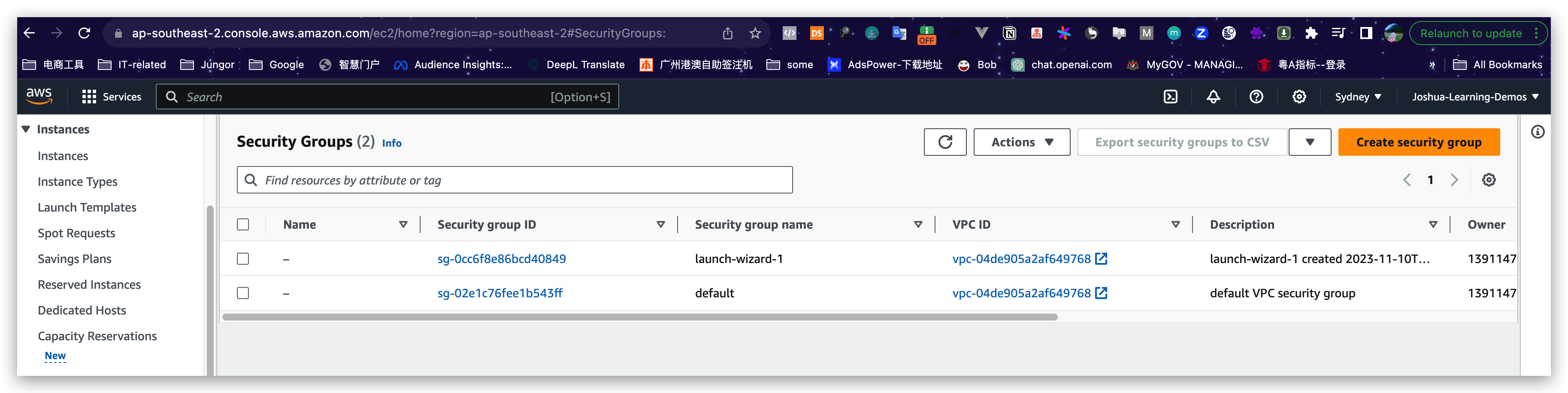This screenshot has height=393, width=1568.
Task: Open the notifications bell icon
Action: coord(1213,96)
